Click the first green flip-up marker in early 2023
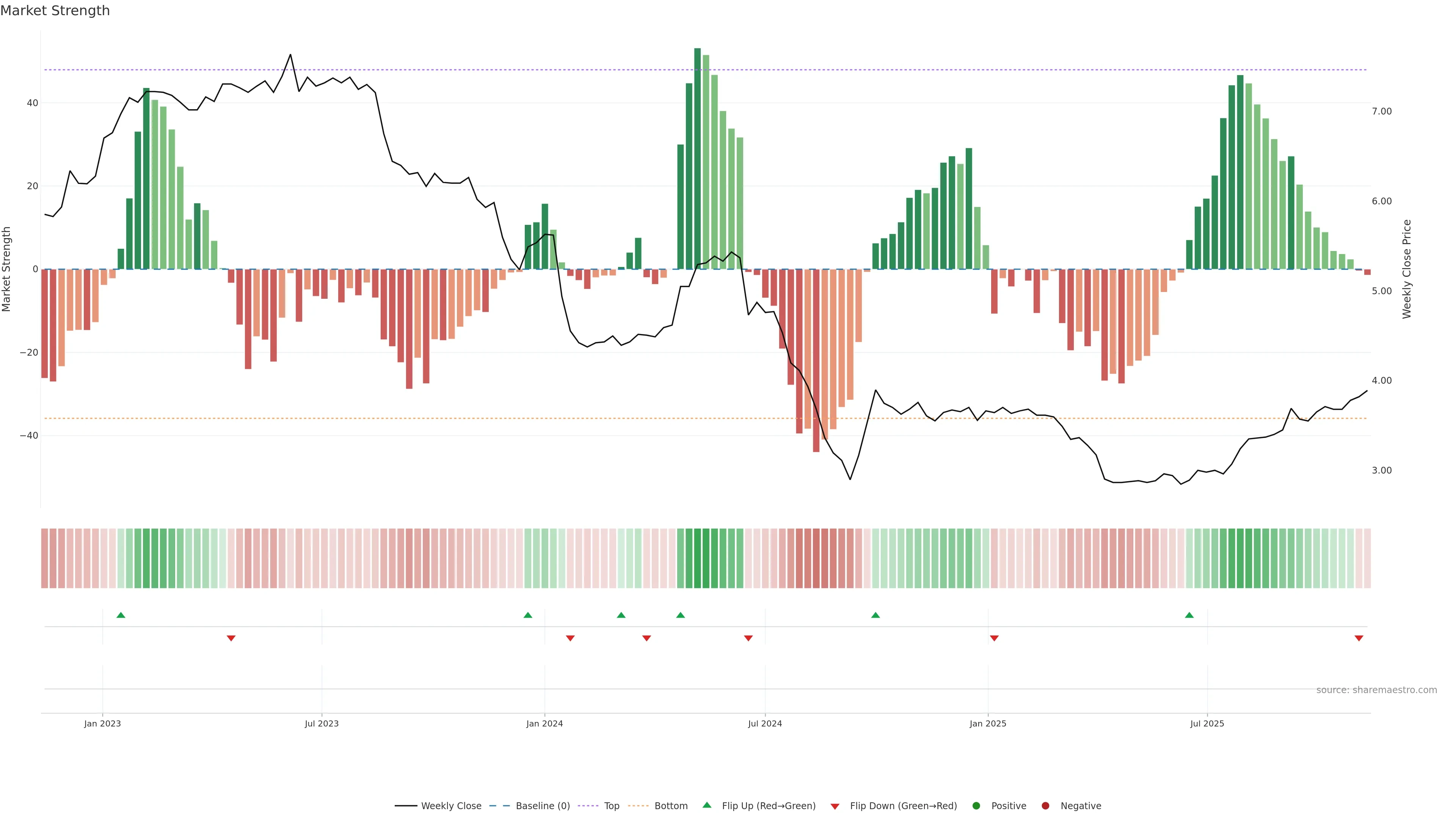This screenshot has width=1456, height=819. (x=121, y=615)
